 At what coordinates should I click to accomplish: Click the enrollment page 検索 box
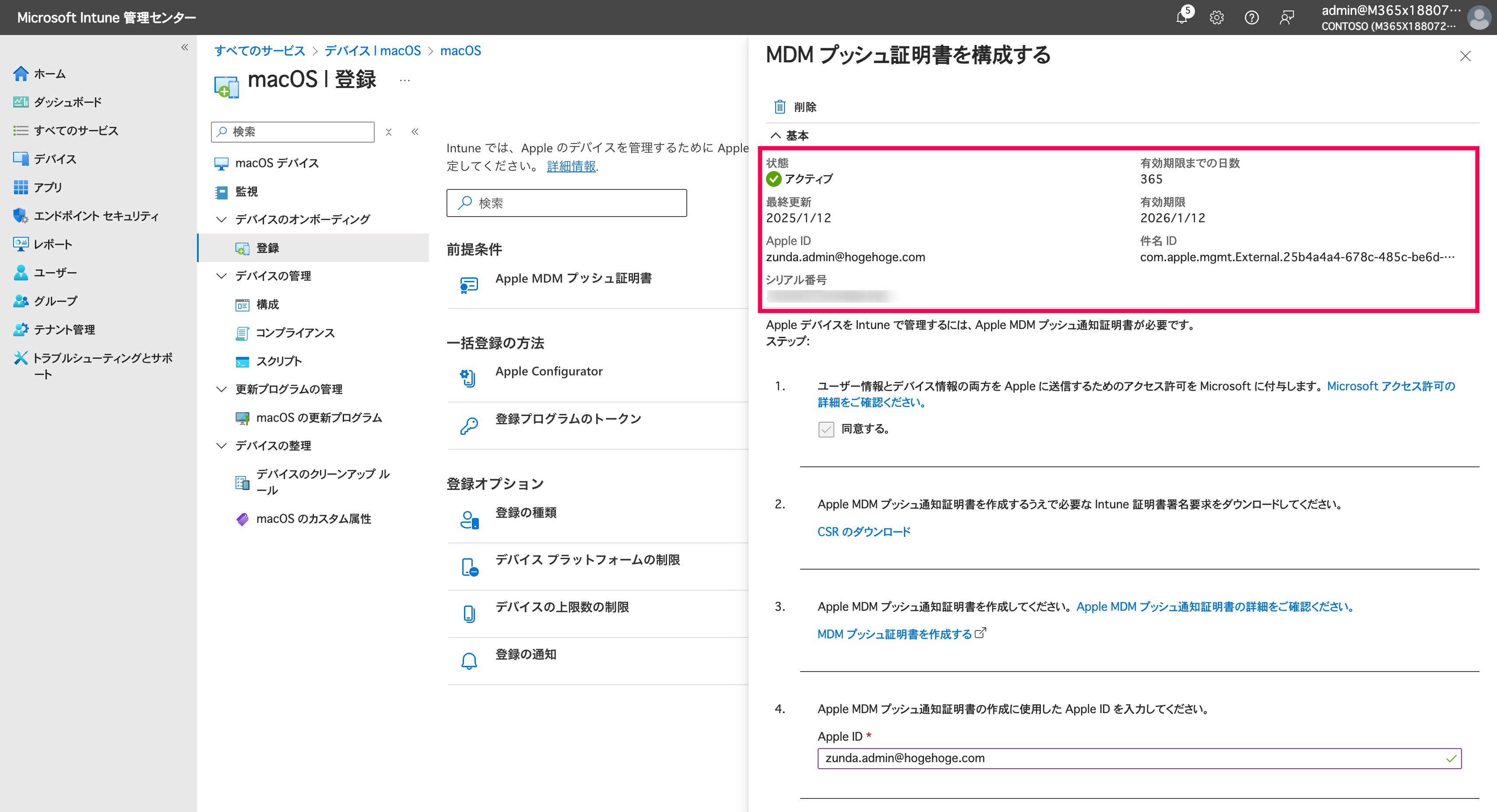[566, 203]
